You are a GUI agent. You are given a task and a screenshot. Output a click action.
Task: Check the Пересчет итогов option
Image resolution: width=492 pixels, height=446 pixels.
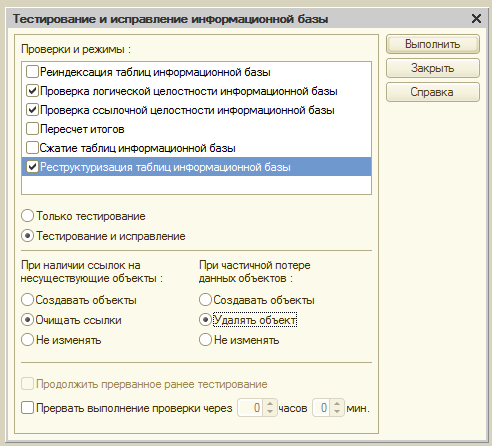click(32, 129)
